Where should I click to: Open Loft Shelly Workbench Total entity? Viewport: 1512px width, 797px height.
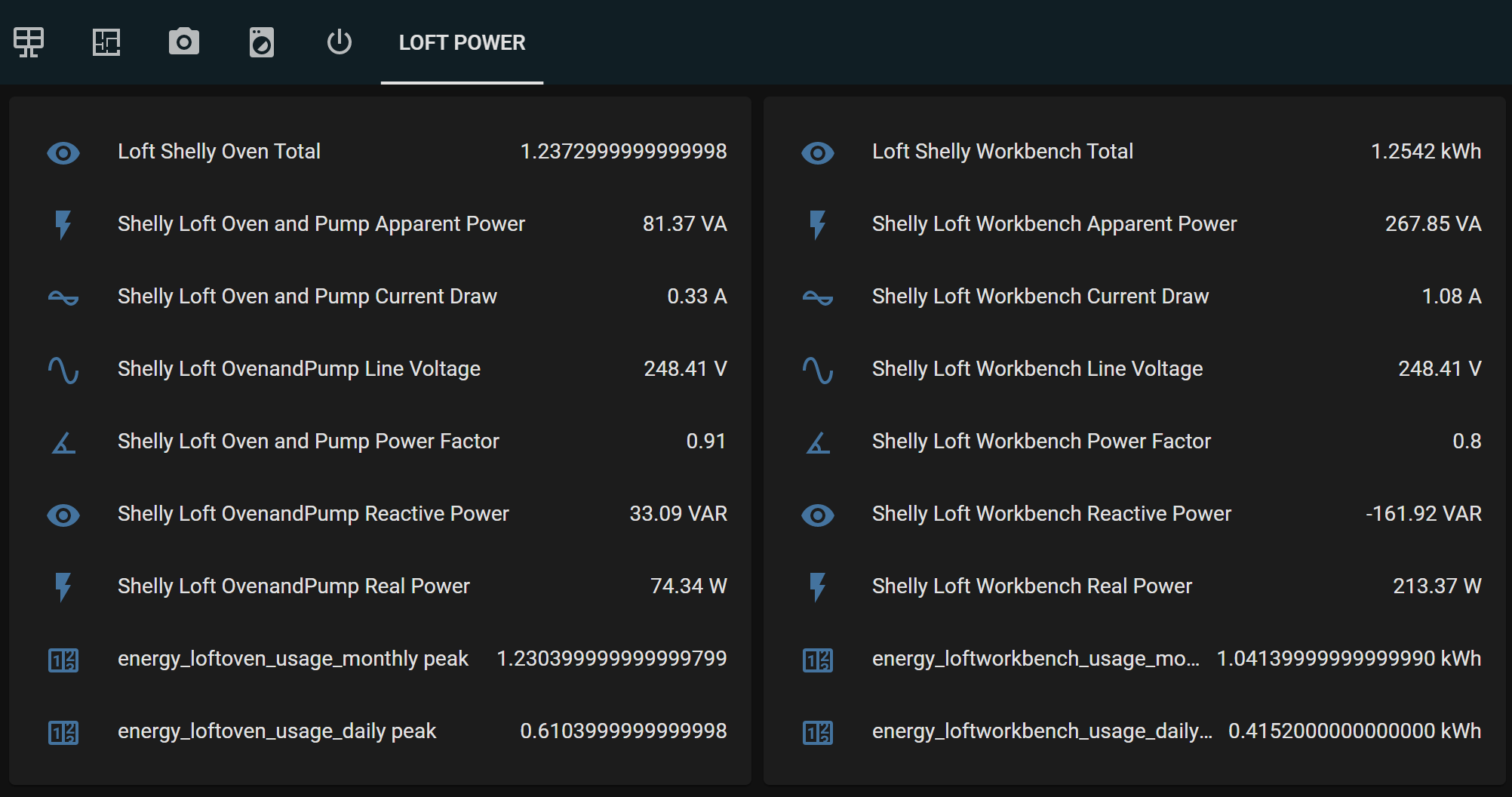point(1003,152)
